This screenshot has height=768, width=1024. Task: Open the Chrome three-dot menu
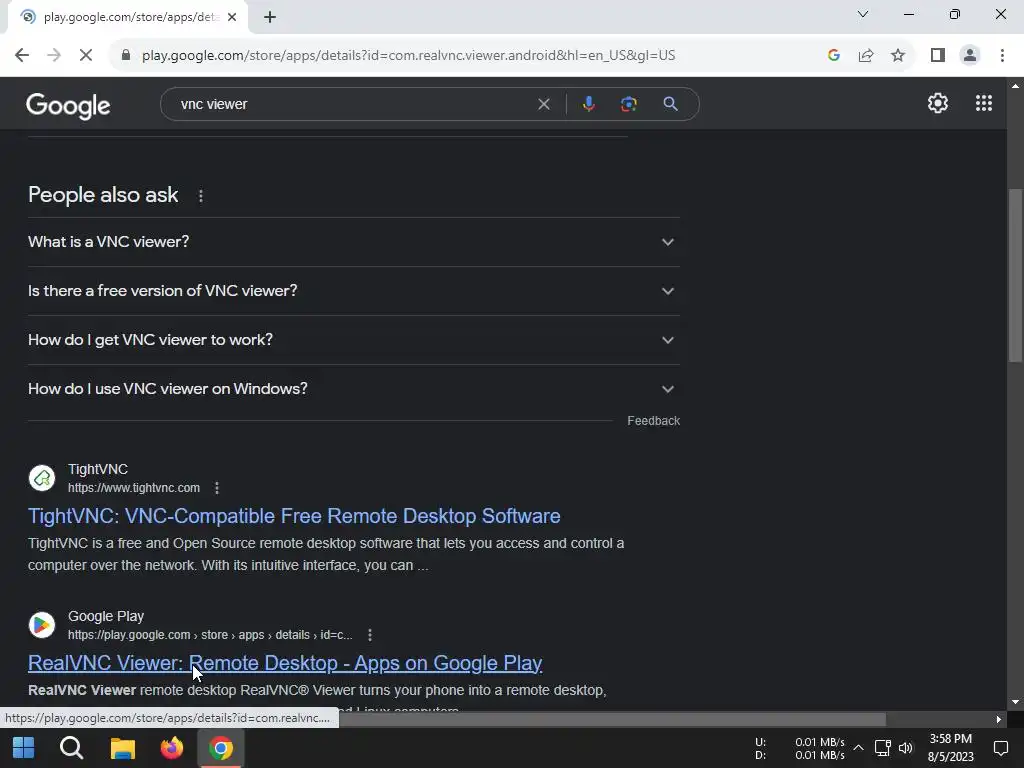1002,56
